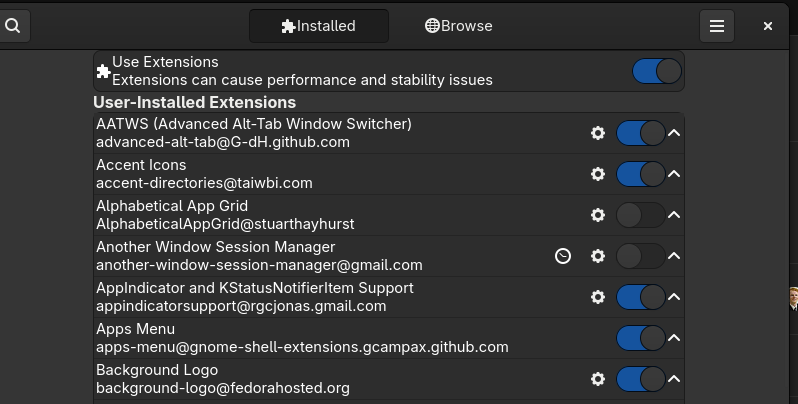This screenshot has height=404, width=798.
Task: Disable the Use Extensions master switch
Action: coord(657,71)
